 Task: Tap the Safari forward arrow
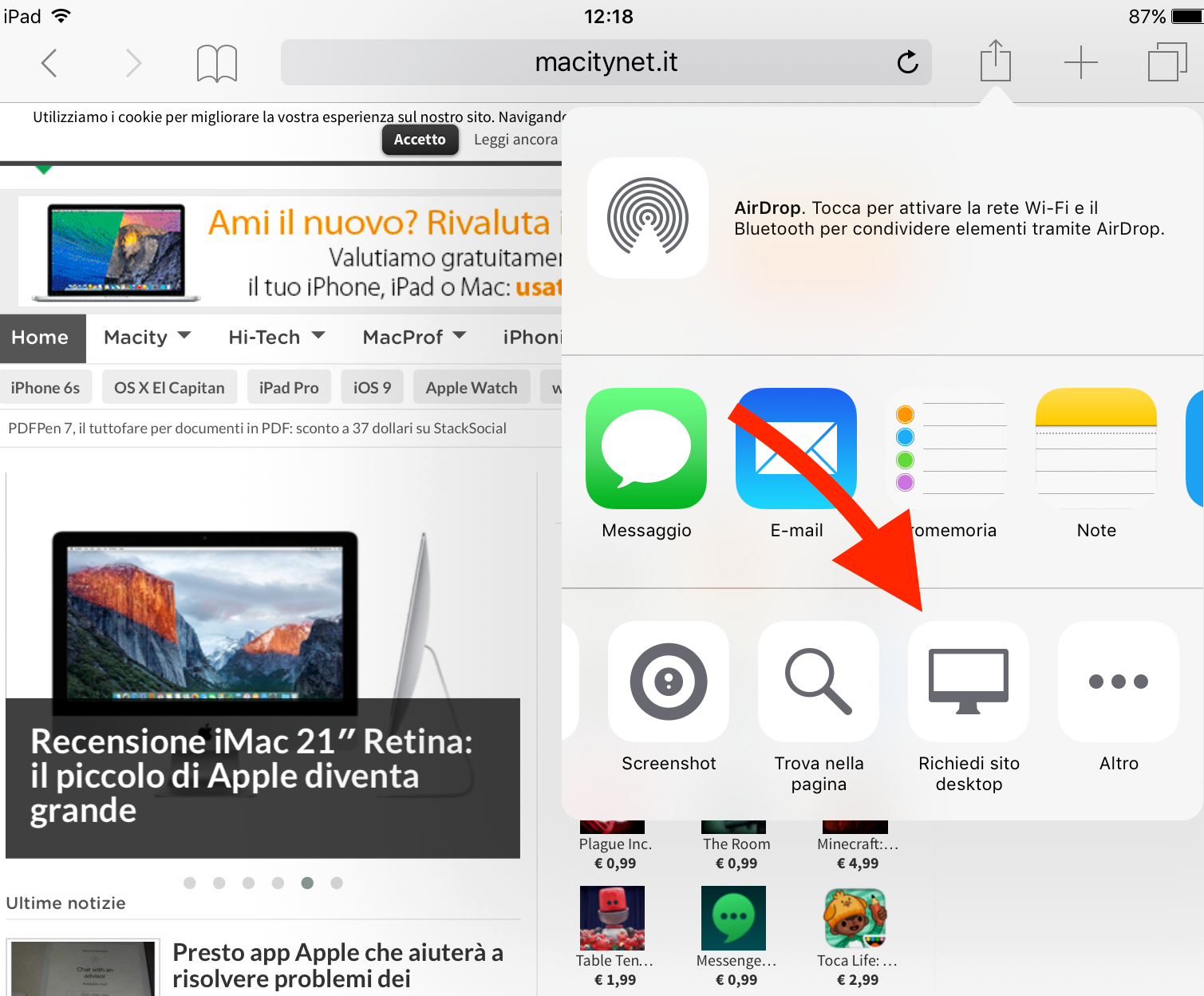click(x=133, y=62)
